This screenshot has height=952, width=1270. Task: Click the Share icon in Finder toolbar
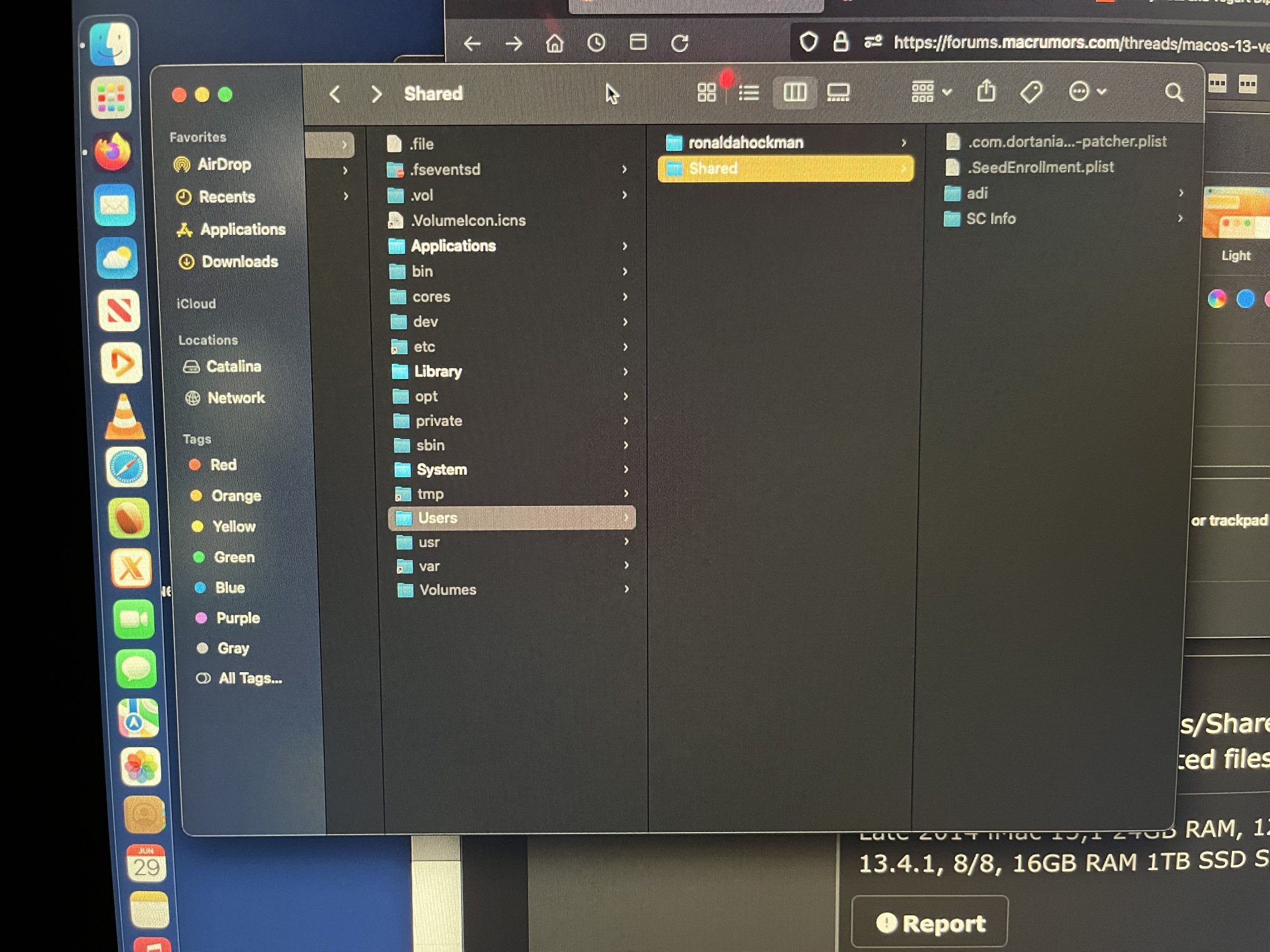pos(986,91)
